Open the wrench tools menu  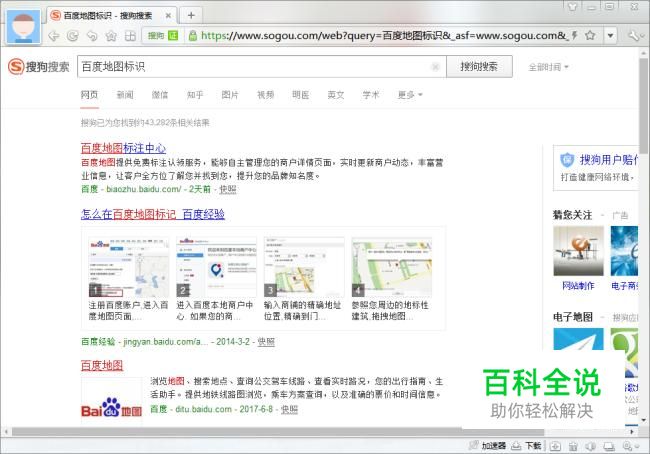tap(634, 36)
